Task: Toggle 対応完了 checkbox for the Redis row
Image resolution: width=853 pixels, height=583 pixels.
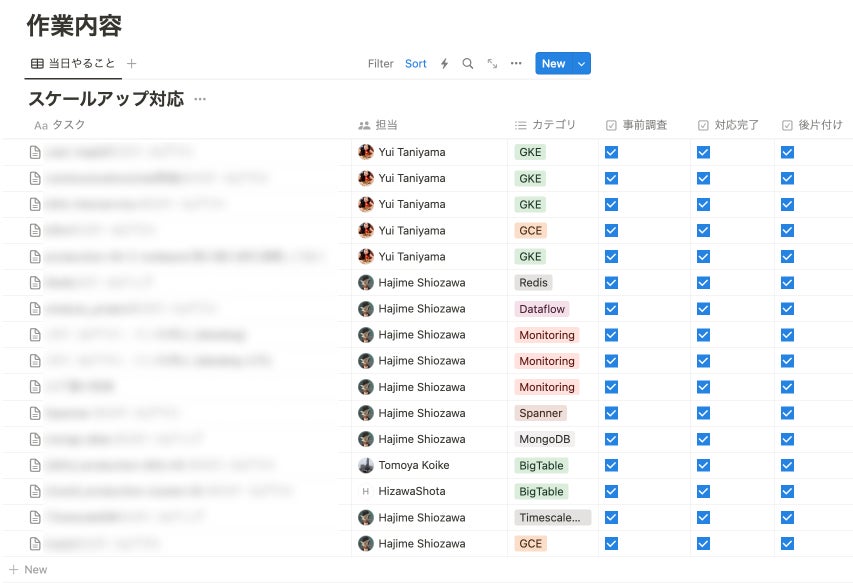Action: click(x=703, y=283)
